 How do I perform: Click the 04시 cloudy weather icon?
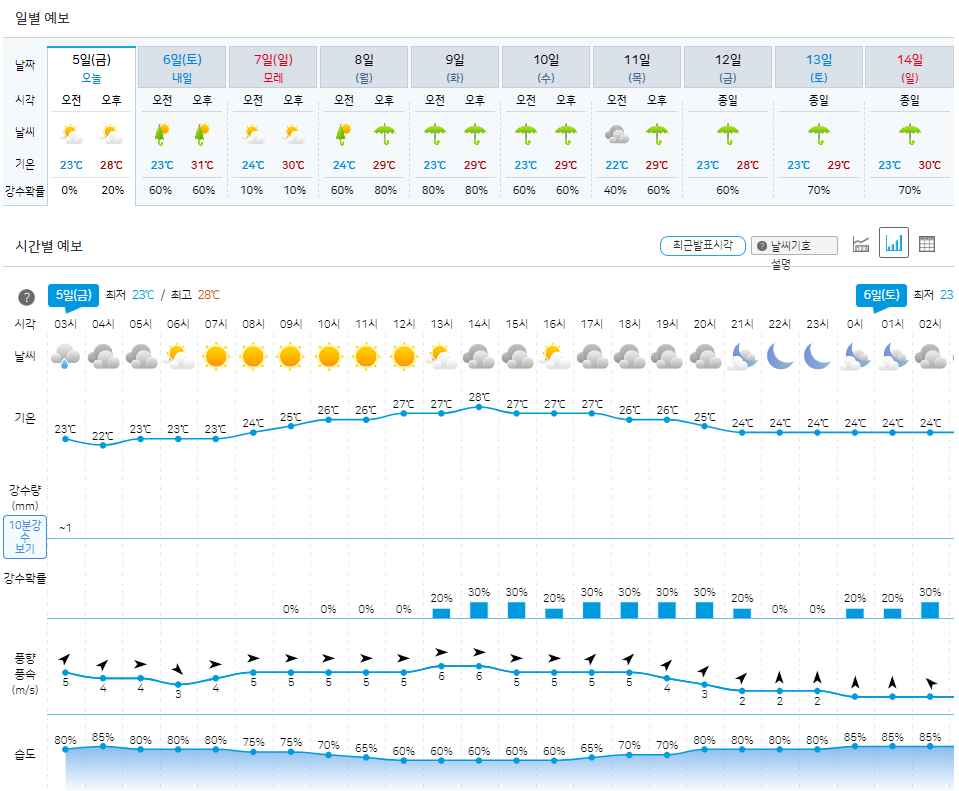click(x=103, y=356)
